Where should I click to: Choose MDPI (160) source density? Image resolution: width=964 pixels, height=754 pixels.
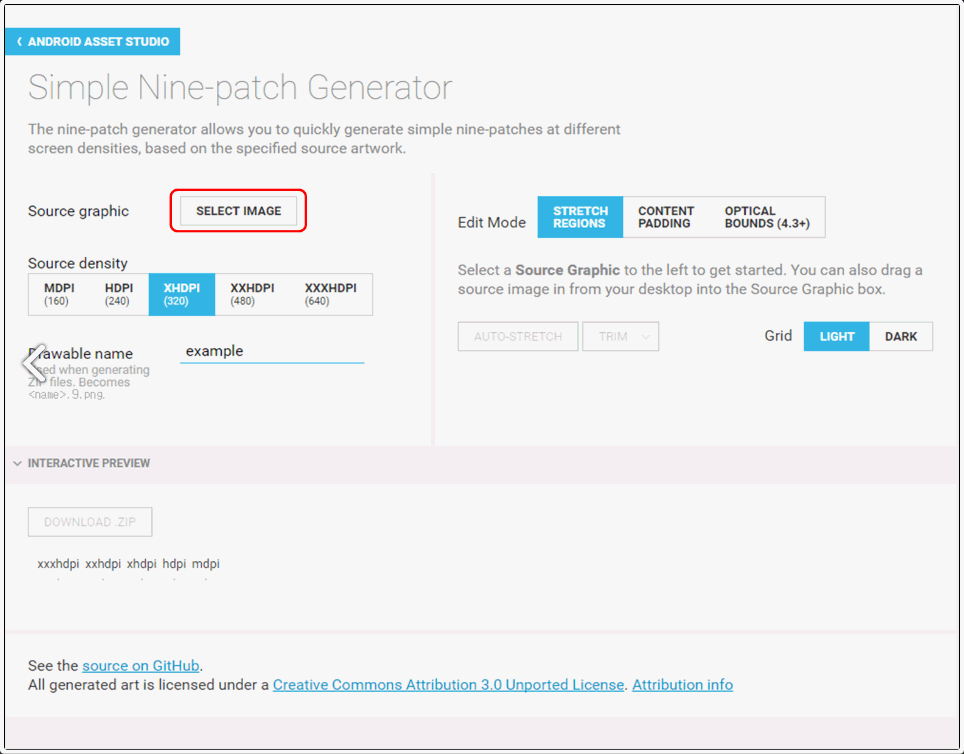(59, 295)
